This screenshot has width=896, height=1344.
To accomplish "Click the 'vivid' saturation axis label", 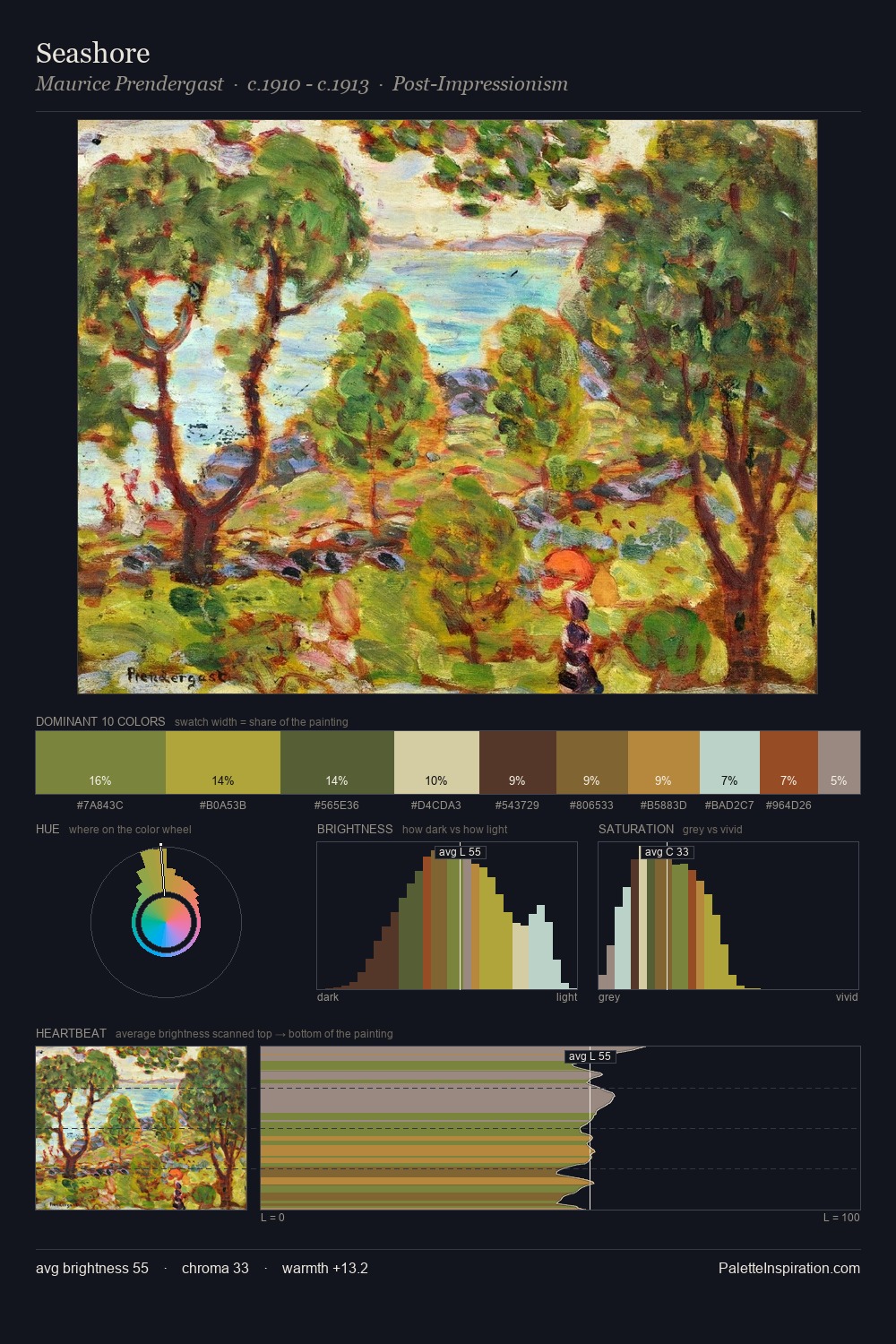I will pyautogui.click(x=847, y=997).
